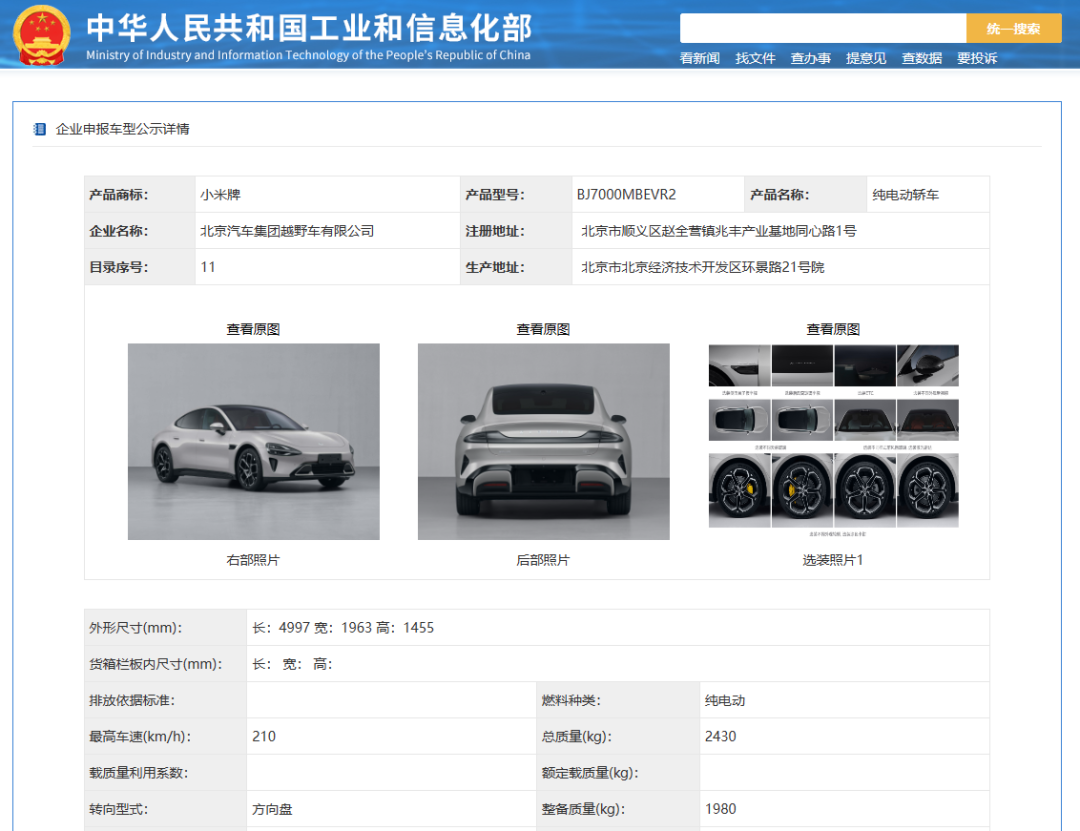Click the 排放依据标准 label cell

pos(165,700)
